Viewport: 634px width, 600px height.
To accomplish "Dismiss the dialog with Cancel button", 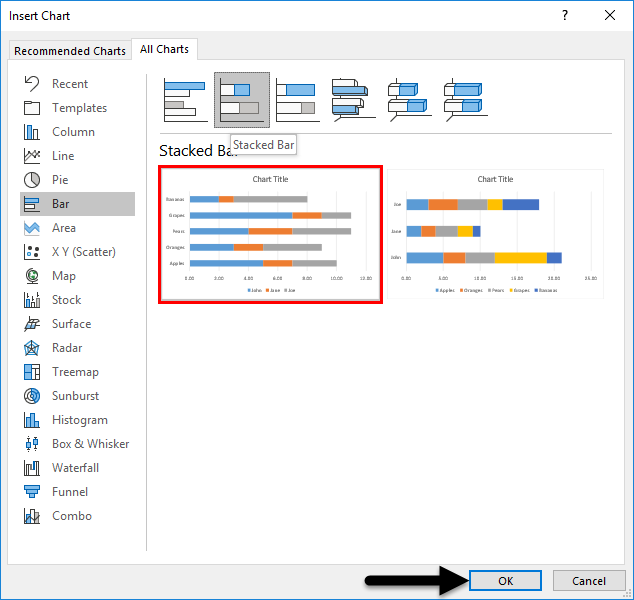I will click(589, 581).
